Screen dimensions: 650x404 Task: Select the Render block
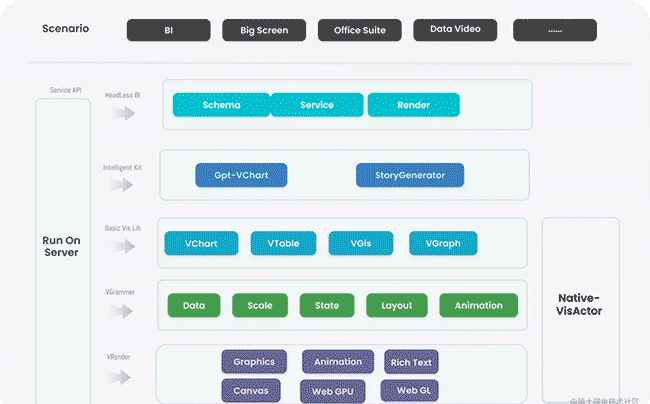414,105
